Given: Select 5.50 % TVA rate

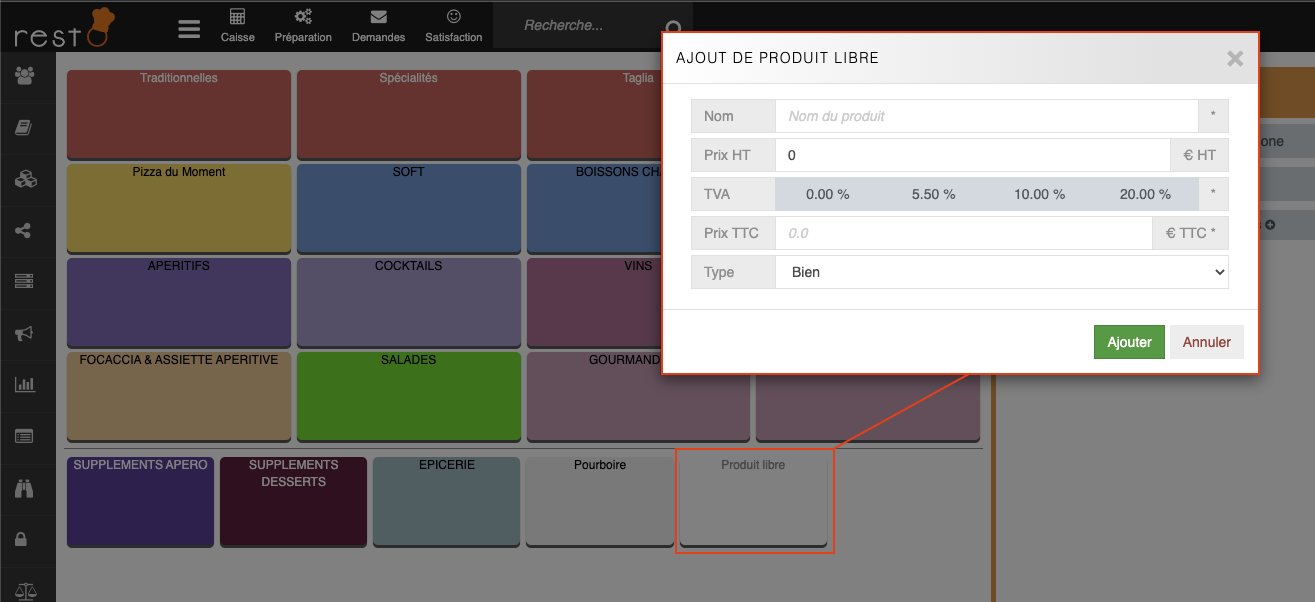Looking at the screenshot, I should pyautogui.click(x=933, y=194).
